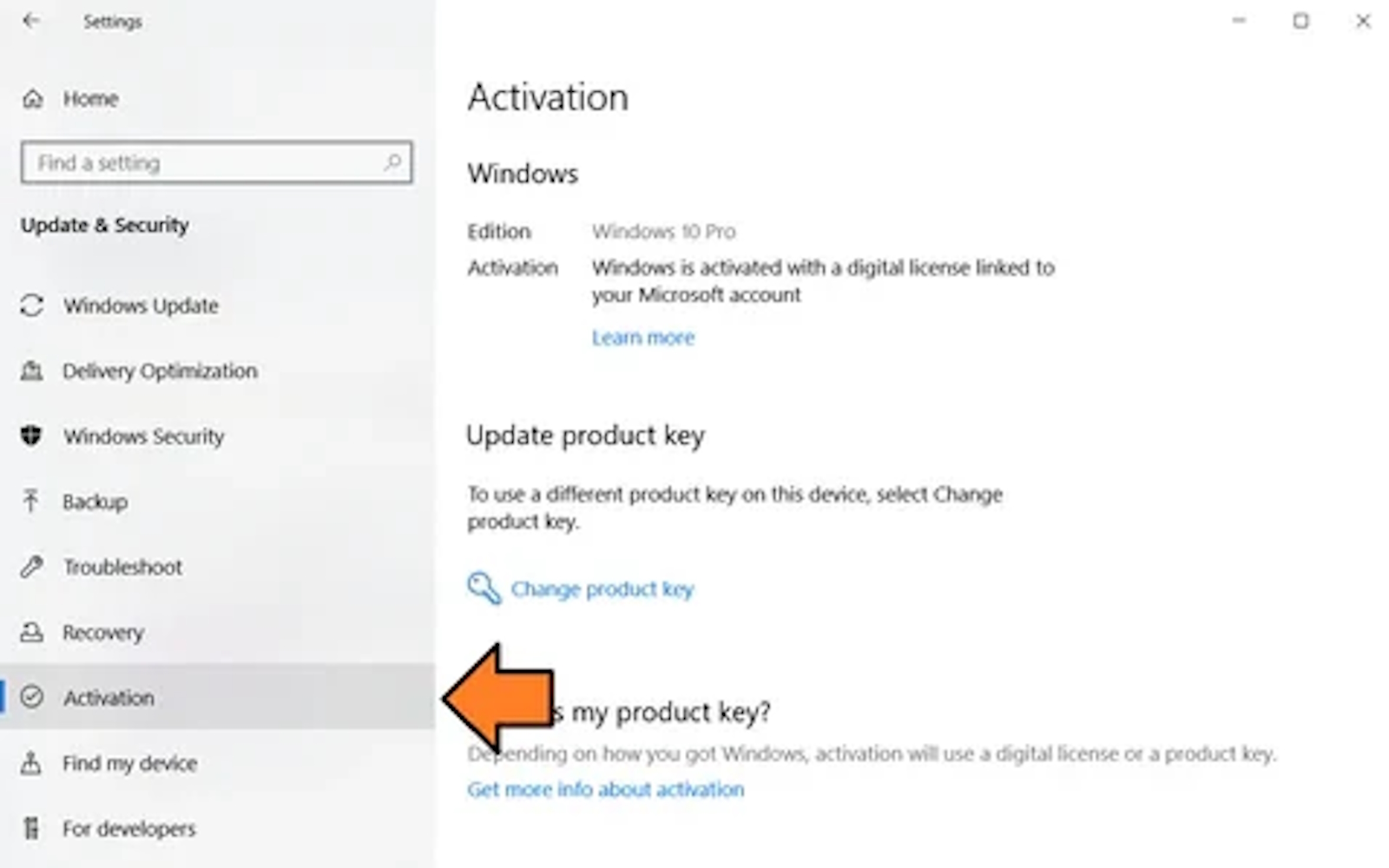Click the back arrow in Settings
The image size is (1389, 868).
click(31, 21)
